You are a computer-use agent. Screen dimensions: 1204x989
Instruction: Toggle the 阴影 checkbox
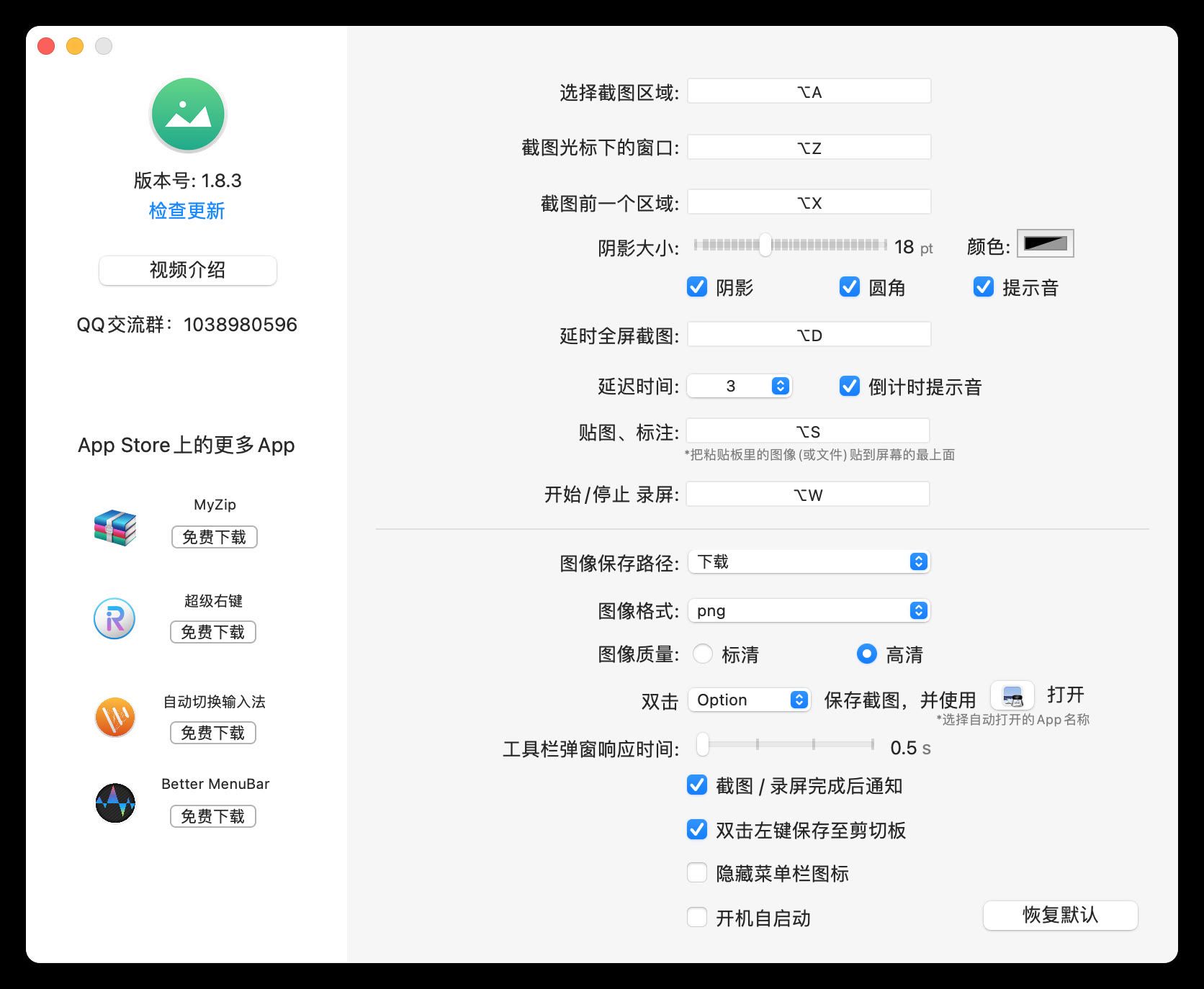697,286
